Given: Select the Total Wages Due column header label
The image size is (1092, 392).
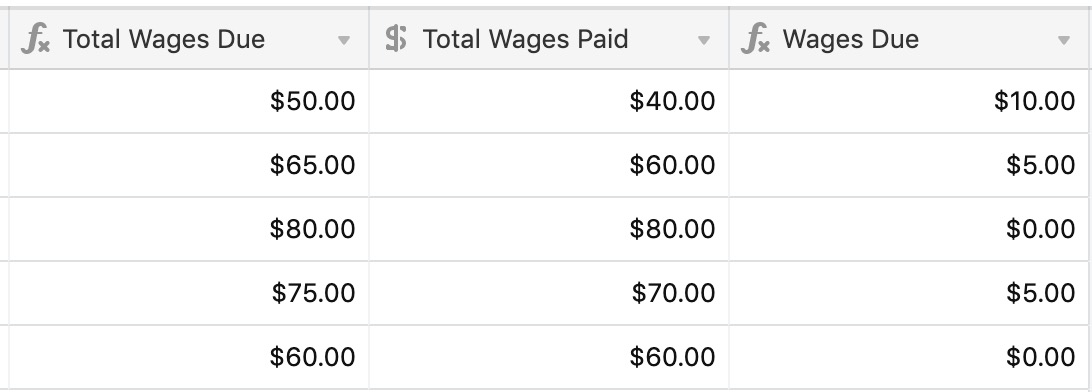Looking at the screenshot, I should click(164, 39).
